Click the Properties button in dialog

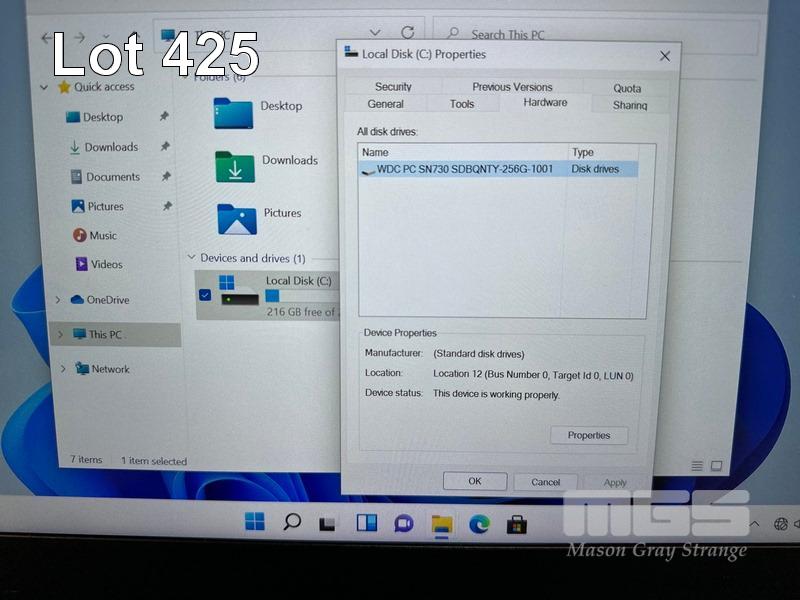(588, 435)
